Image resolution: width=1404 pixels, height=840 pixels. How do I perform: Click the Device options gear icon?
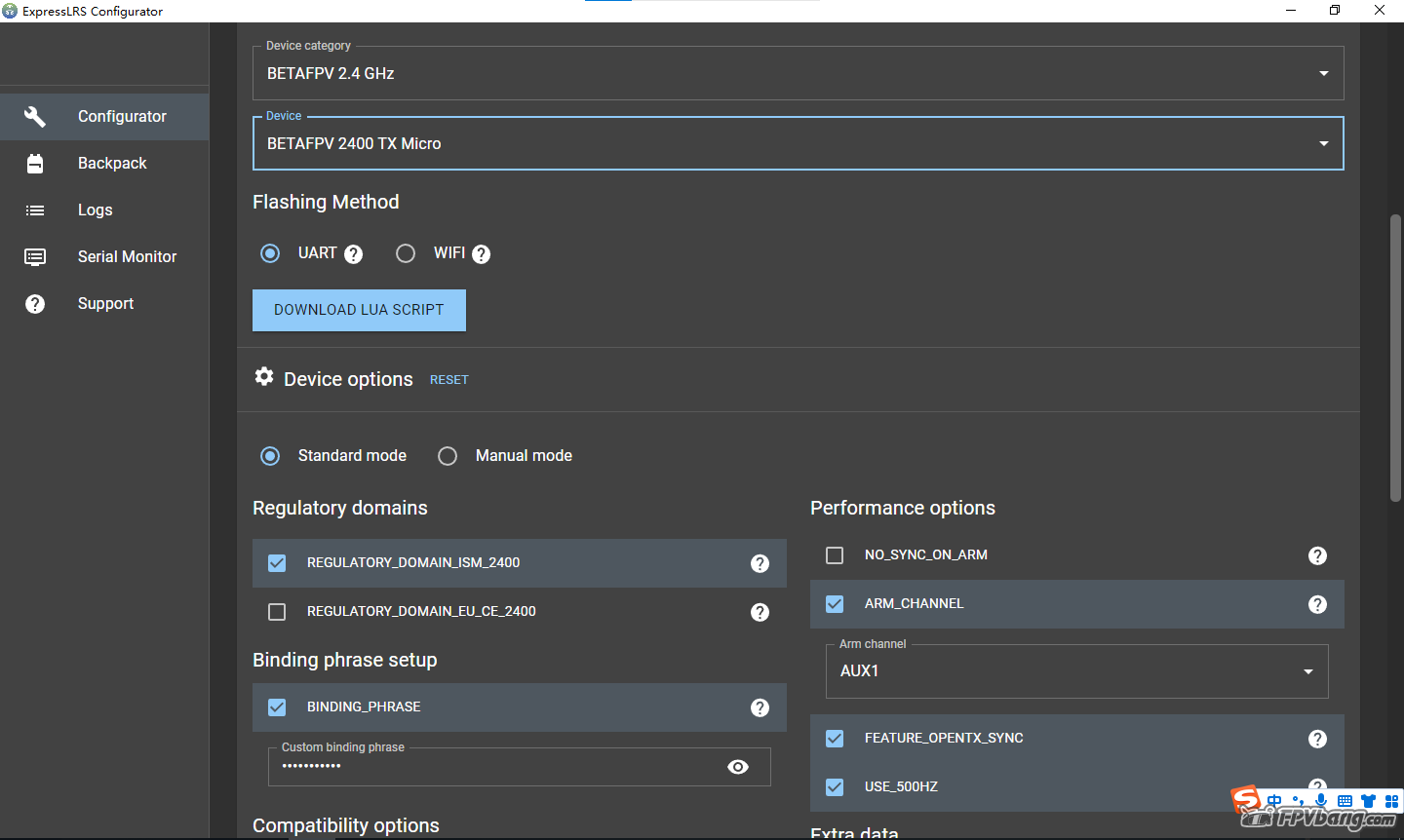pos(264,376)
